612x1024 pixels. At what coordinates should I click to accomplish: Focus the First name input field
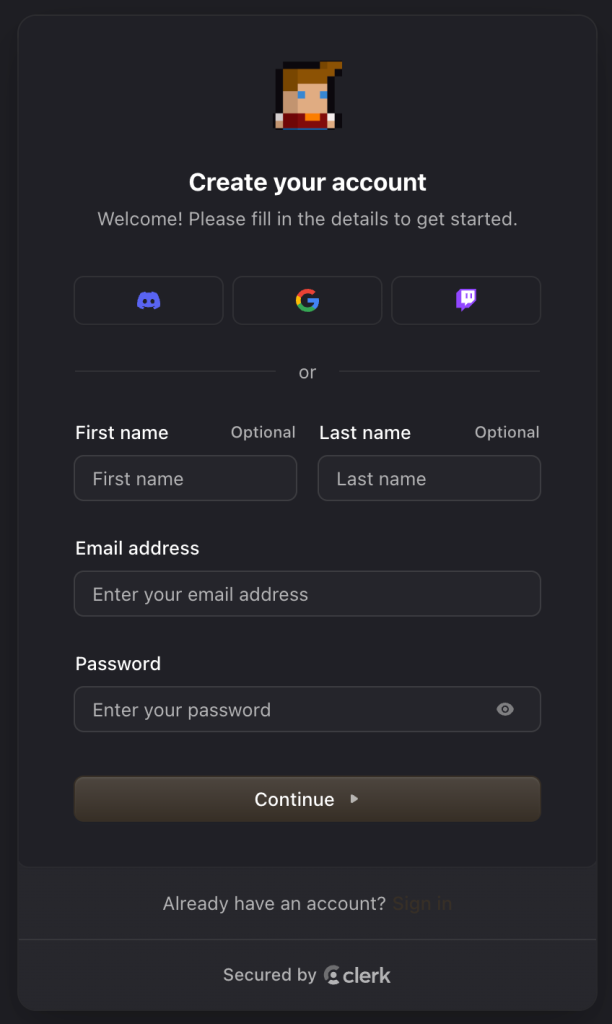pyautogui.click(x=185, y=478)
